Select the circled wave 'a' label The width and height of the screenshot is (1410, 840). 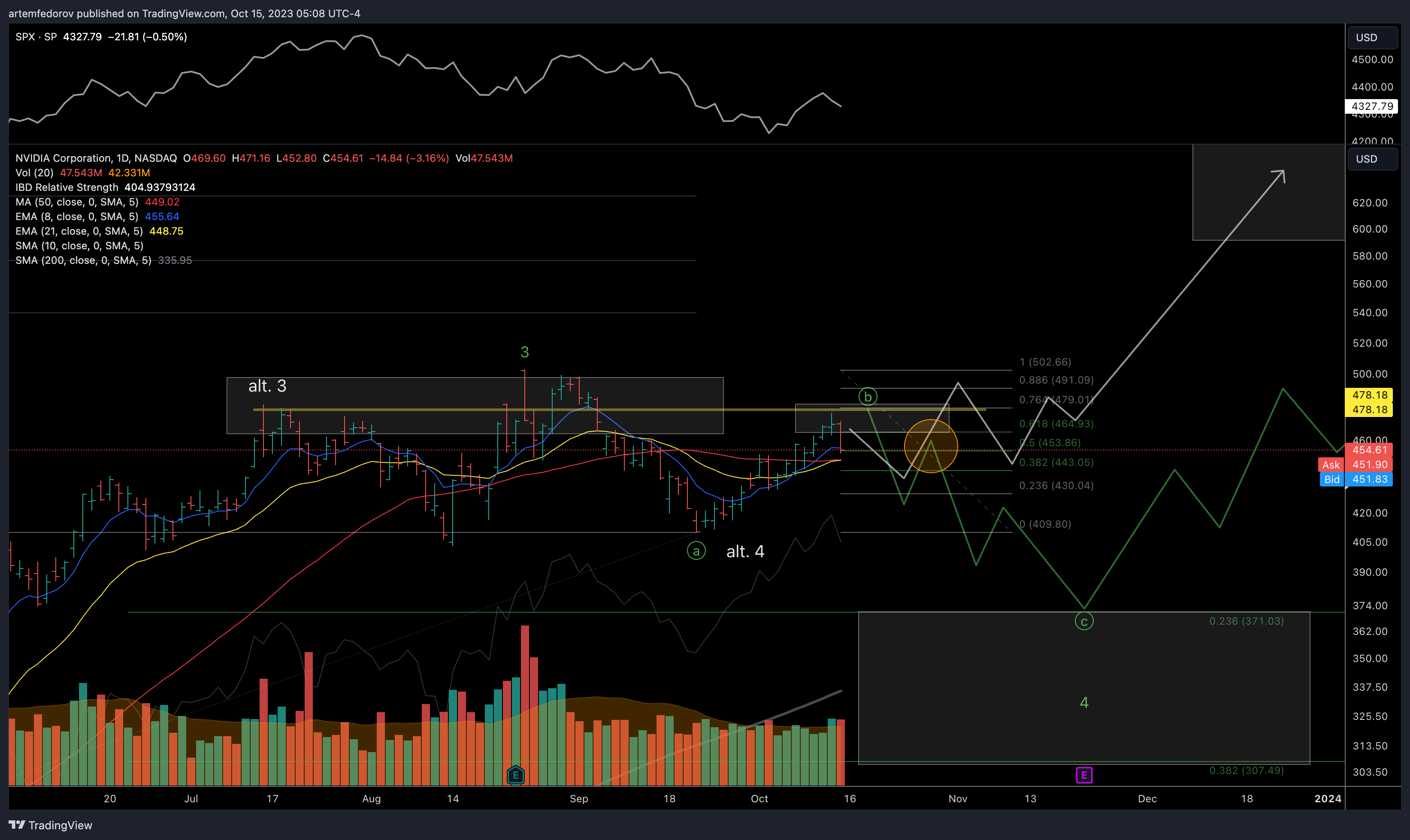click(x=696, y=551)
